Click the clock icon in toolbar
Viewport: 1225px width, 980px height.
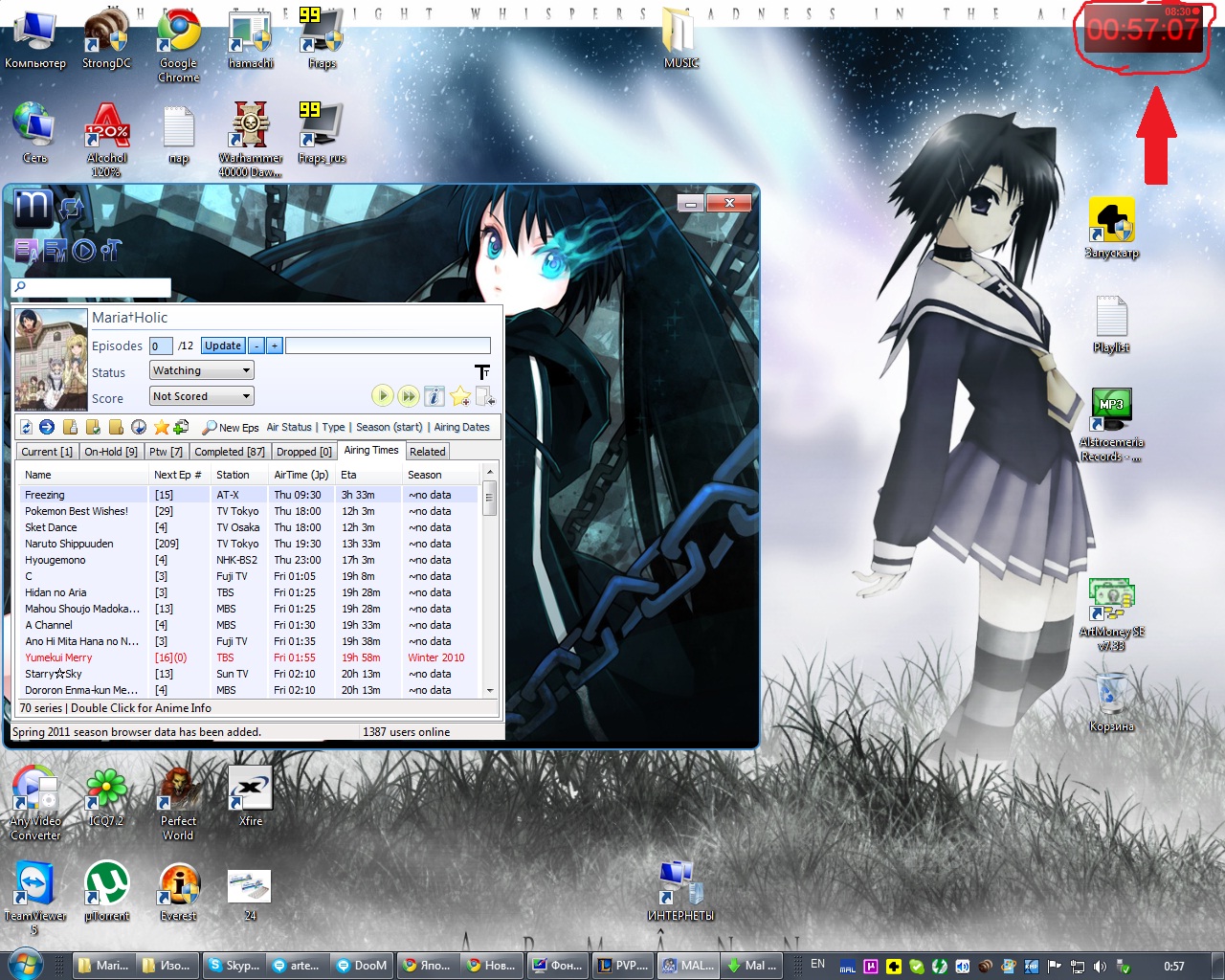point(139,427)
